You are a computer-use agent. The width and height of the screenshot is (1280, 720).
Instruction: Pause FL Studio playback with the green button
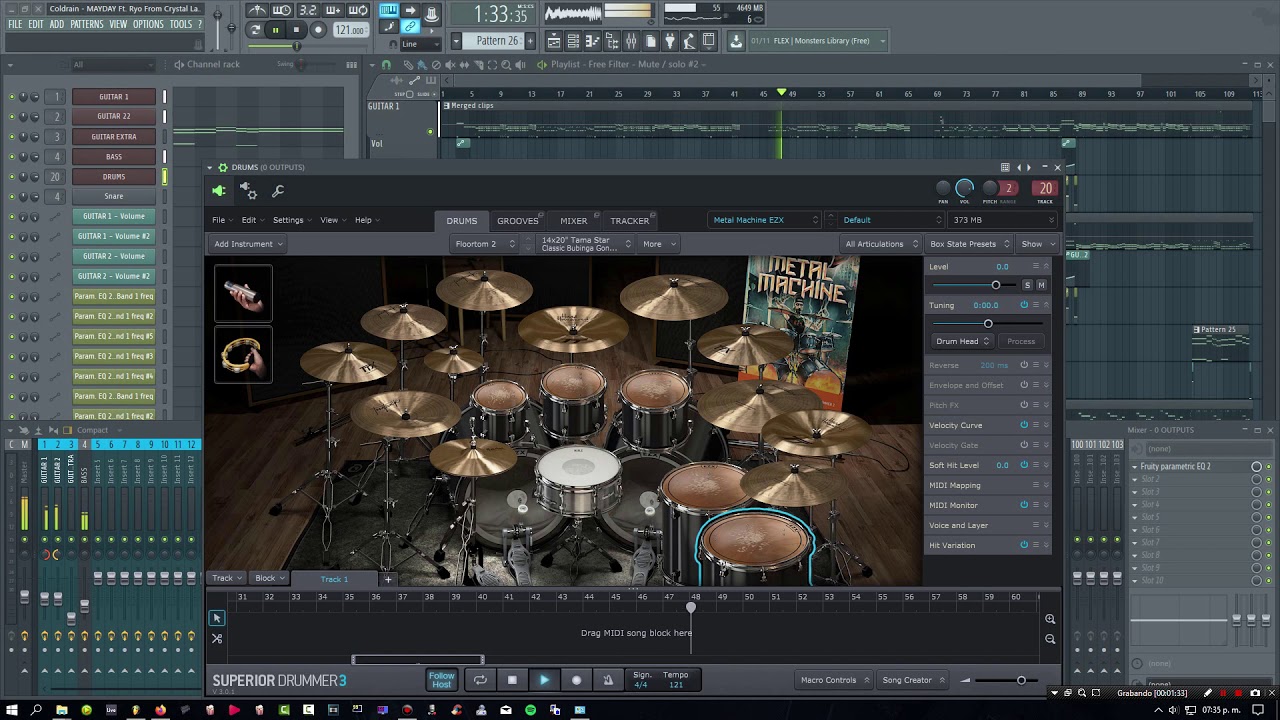coord(275,30)
